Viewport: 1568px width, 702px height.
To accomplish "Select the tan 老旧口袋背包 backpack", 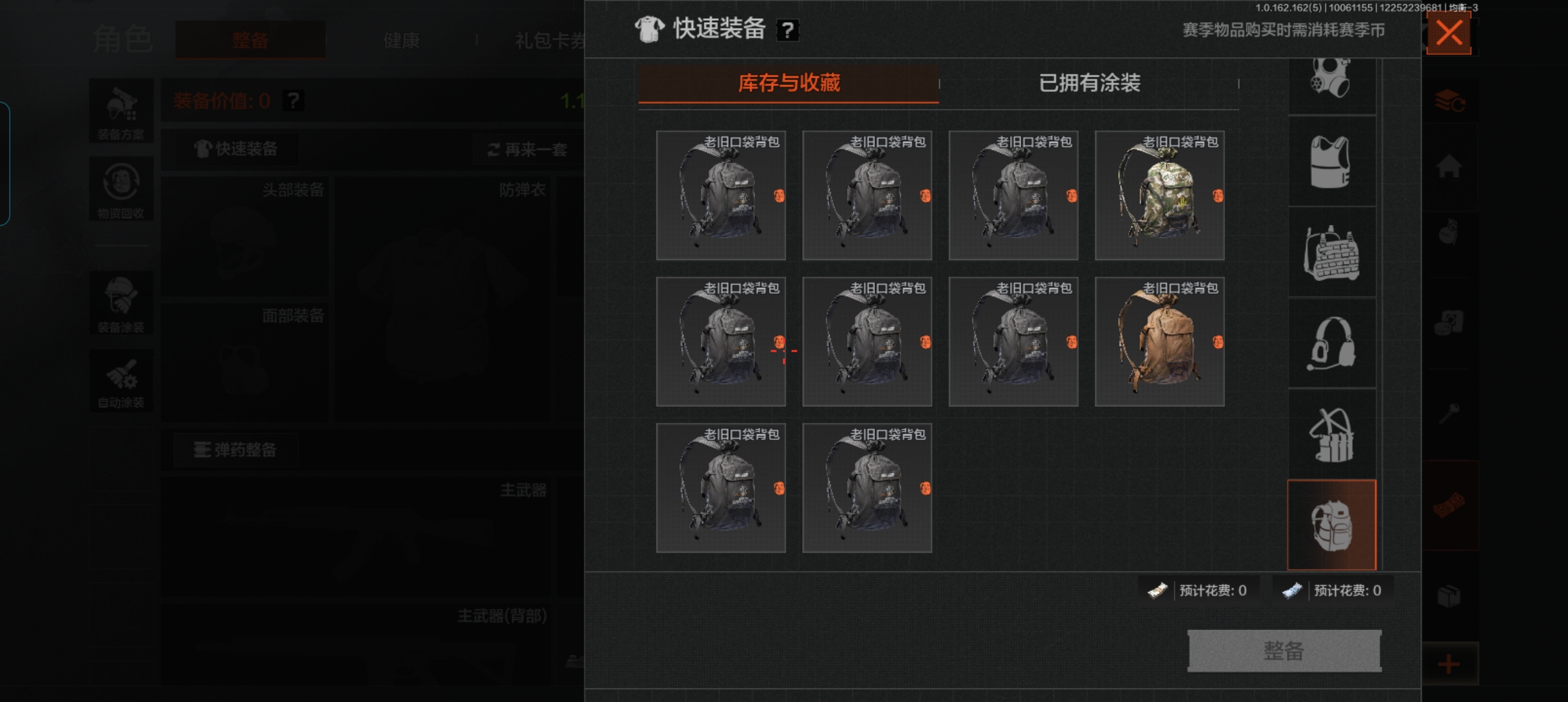I will tap(1160, 342).
